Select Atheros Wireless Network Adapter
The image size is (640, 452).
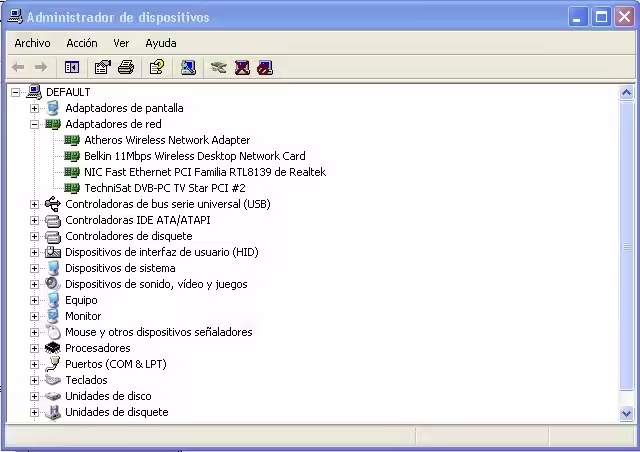pos(167,140)
